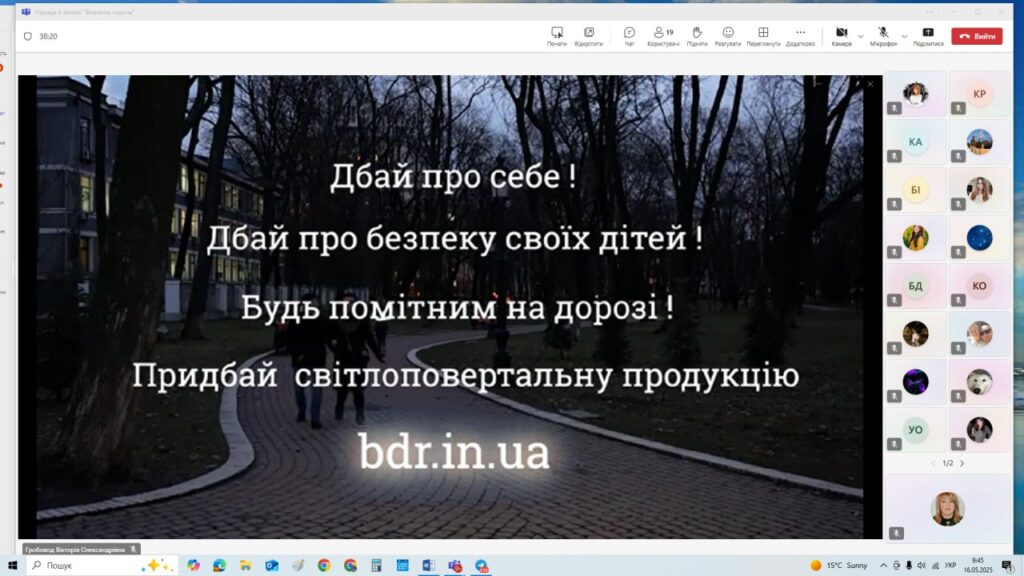The height and width of the screenshot is (576, 1024).
Task: Raise hand with the Підняти icon
Action: click(697, 36)
